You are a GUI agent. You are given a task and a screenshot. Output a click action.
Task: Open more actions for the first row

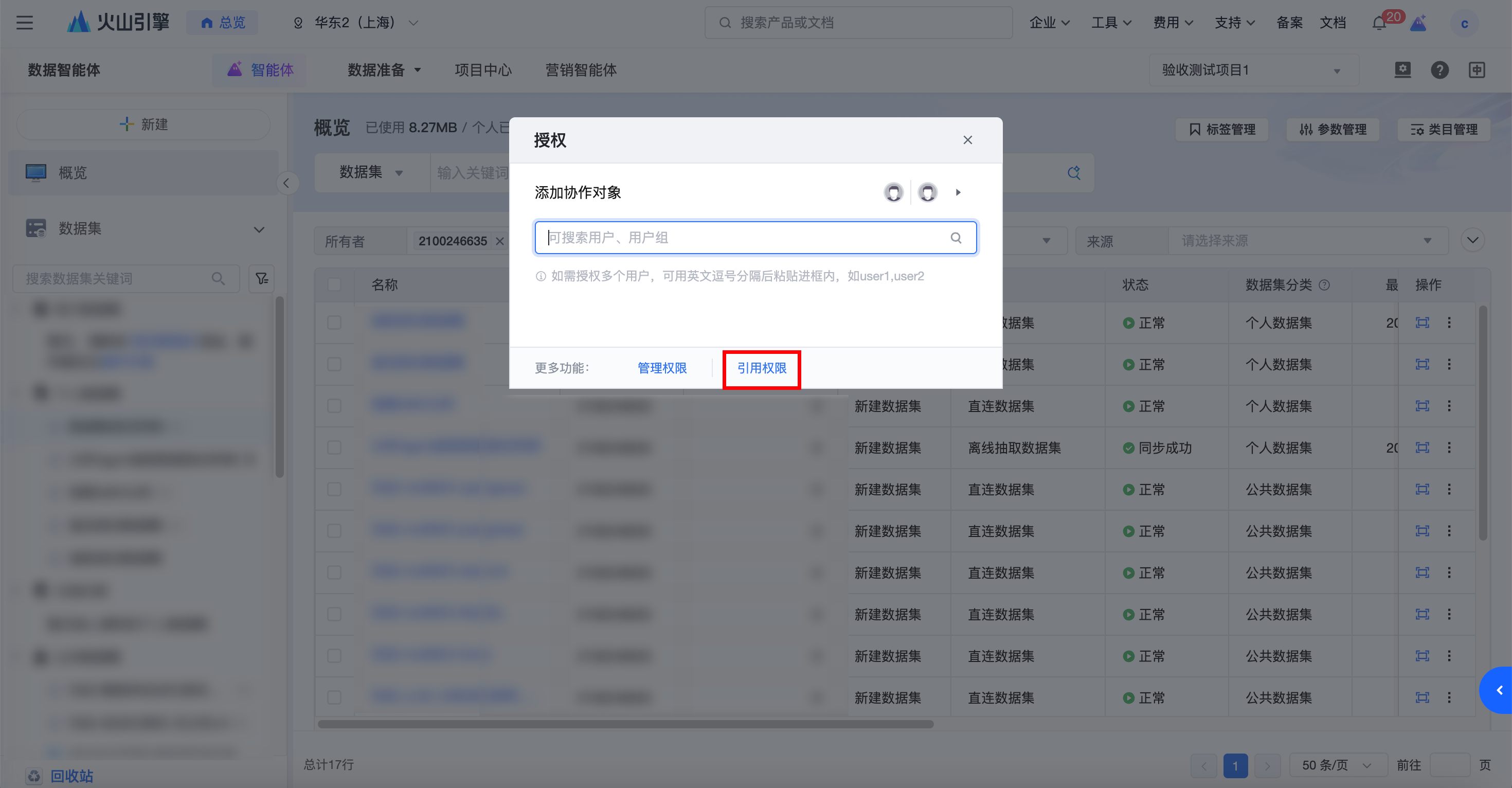1449,323
